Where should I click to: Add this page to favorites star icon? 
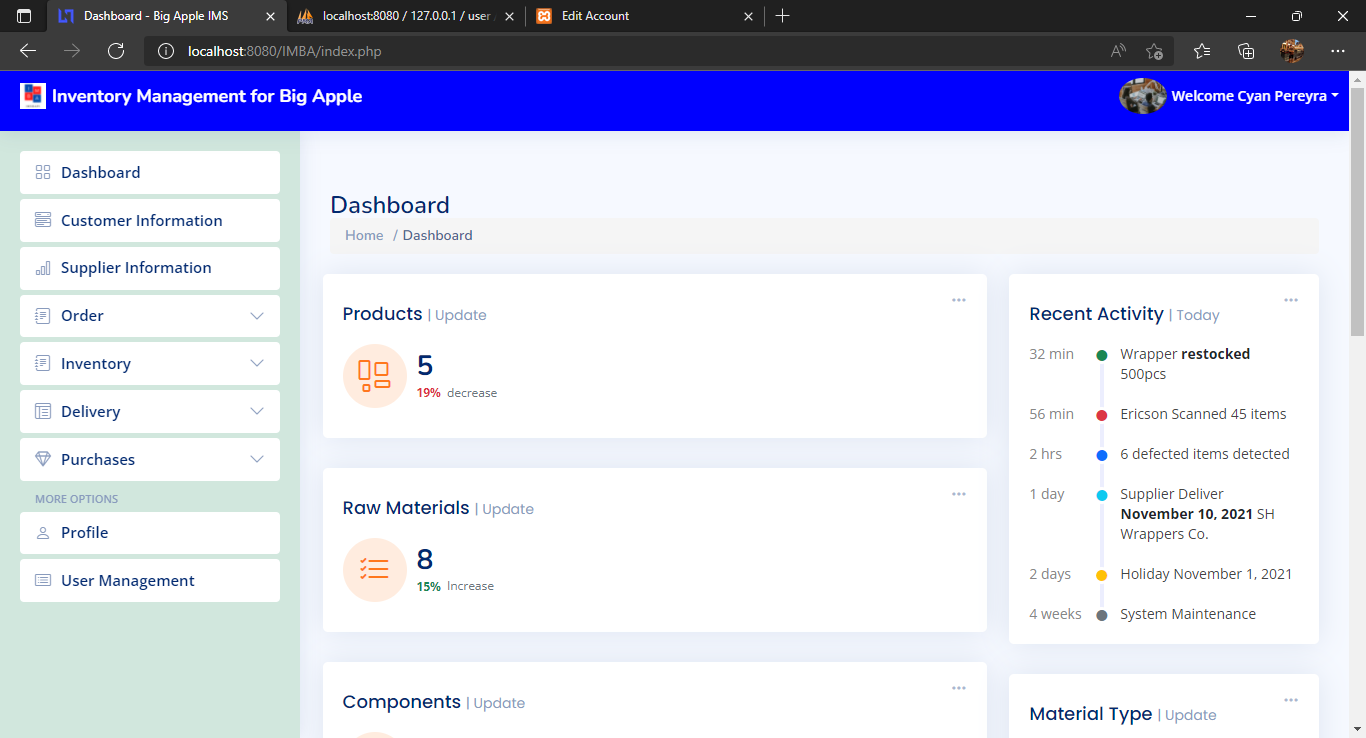pyautogui.click(x=1154, y=51)
